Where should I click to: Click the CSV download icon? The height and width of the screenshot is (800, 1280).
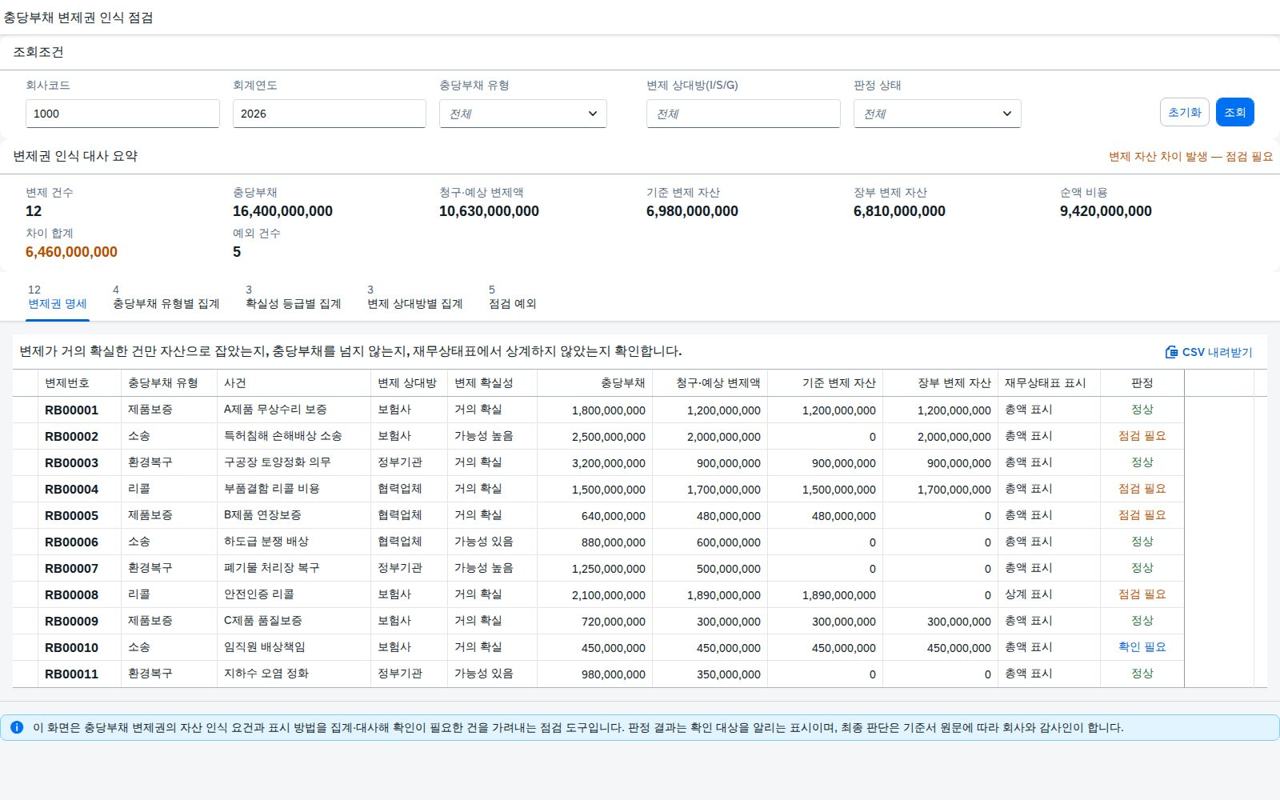(1172, 352)
